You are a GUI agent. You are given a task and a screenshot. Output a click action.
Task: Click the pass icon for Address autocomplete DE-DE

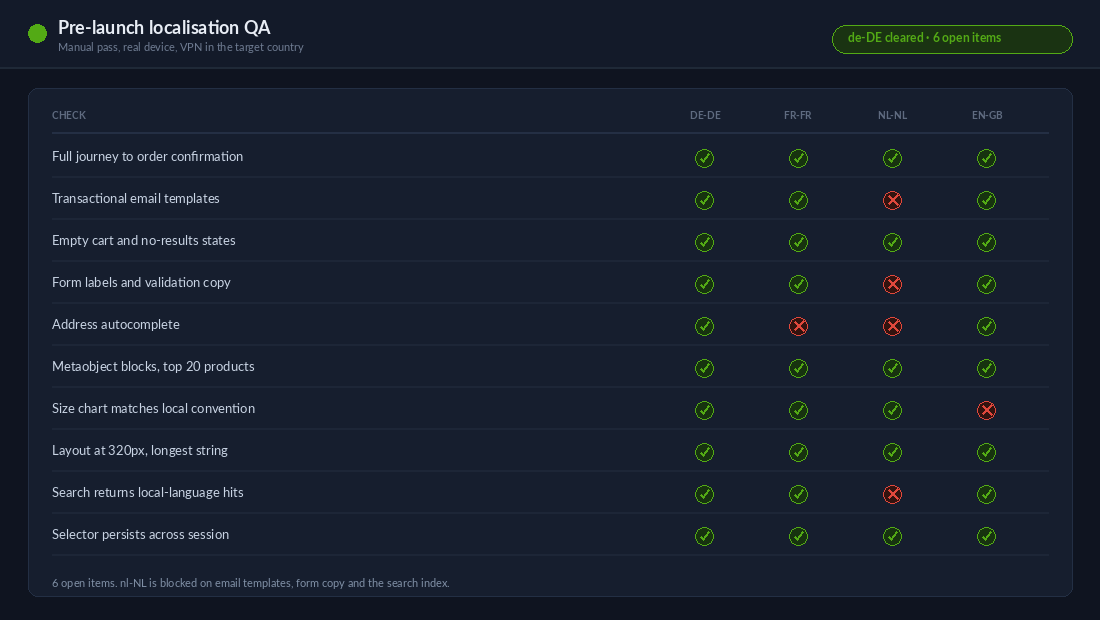[704, 327]
